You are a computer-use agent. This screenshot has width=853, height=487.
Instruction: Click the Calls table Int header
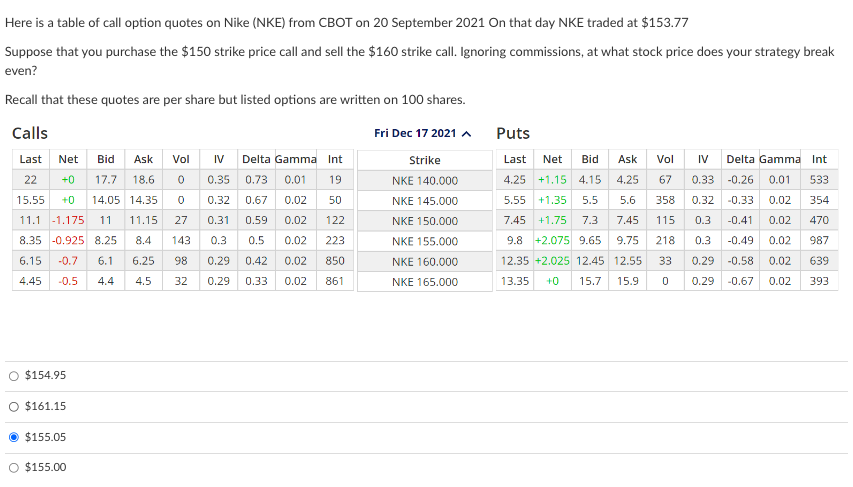[x=335, y=159]
